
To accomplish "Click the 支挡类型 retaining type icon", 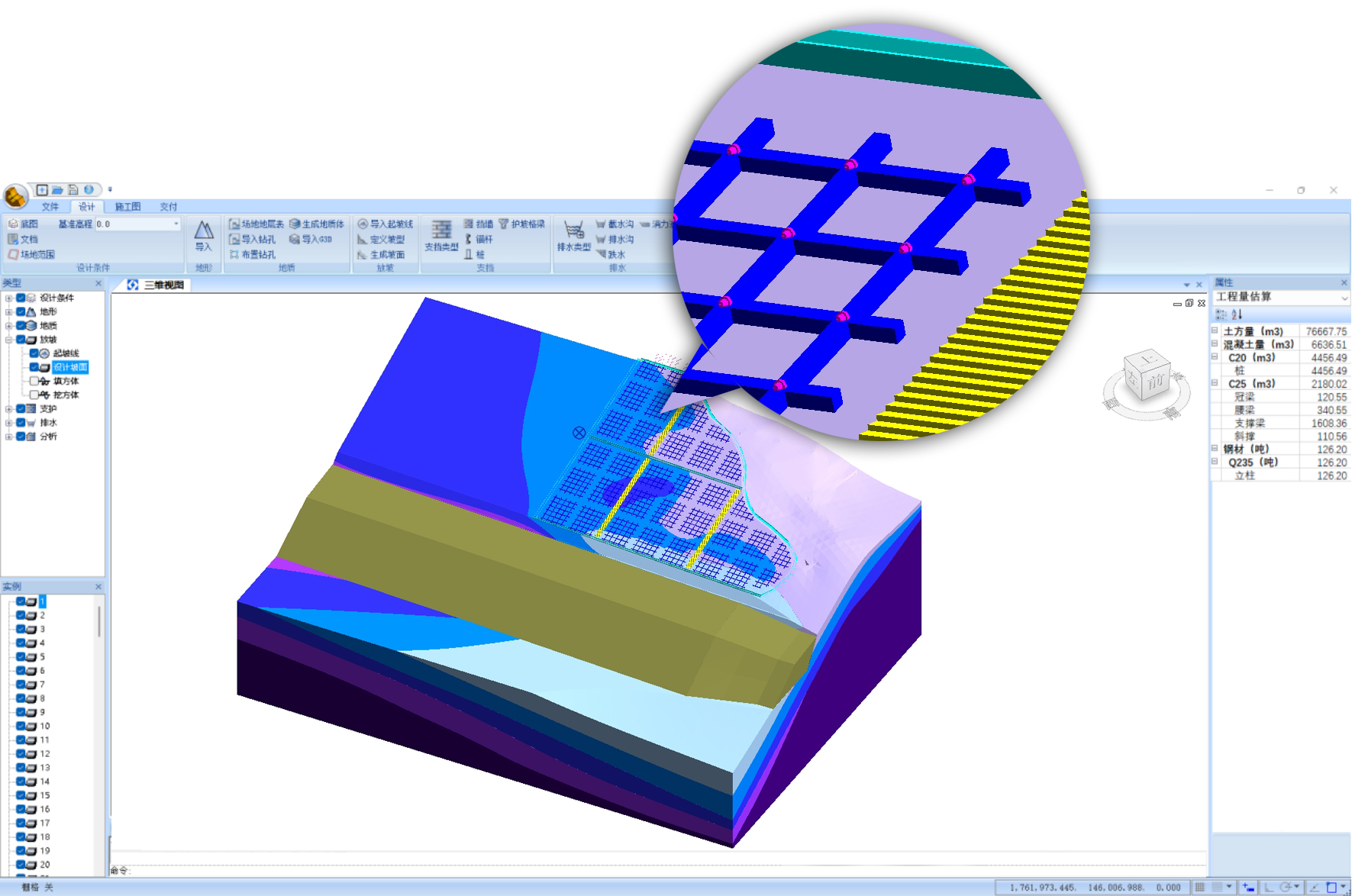I will (440, 235).
